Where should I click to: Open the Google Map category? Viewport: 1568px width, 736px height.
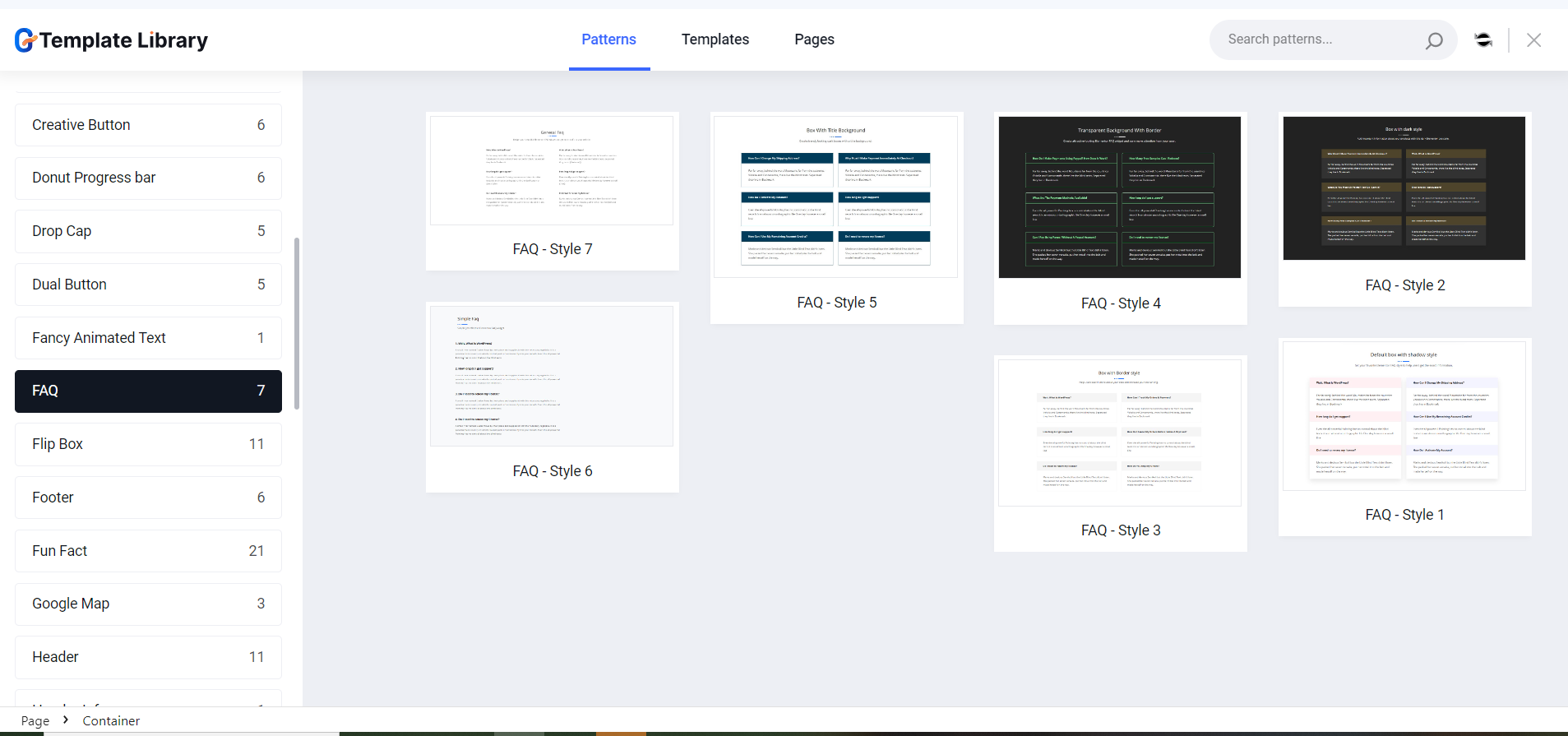tap(148, 604)
